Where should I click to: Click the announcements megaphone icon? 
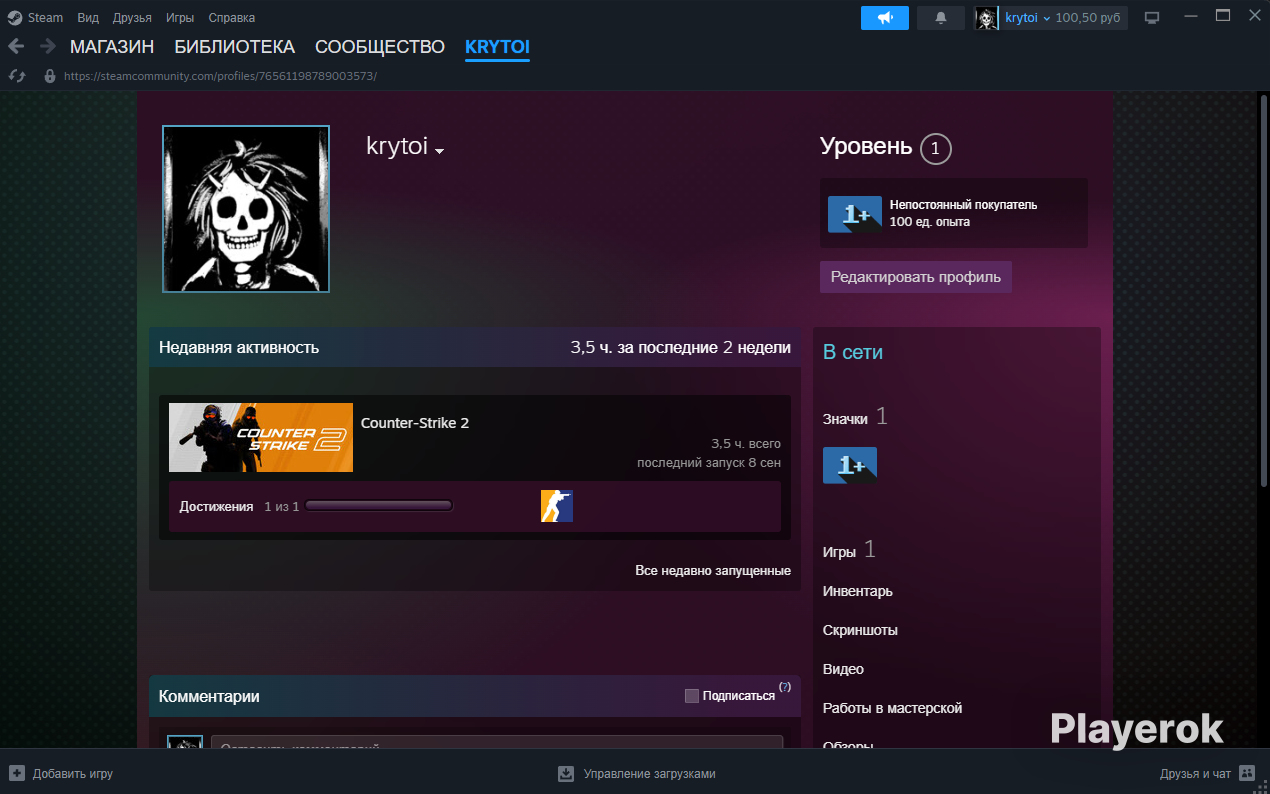pos(884,18)
